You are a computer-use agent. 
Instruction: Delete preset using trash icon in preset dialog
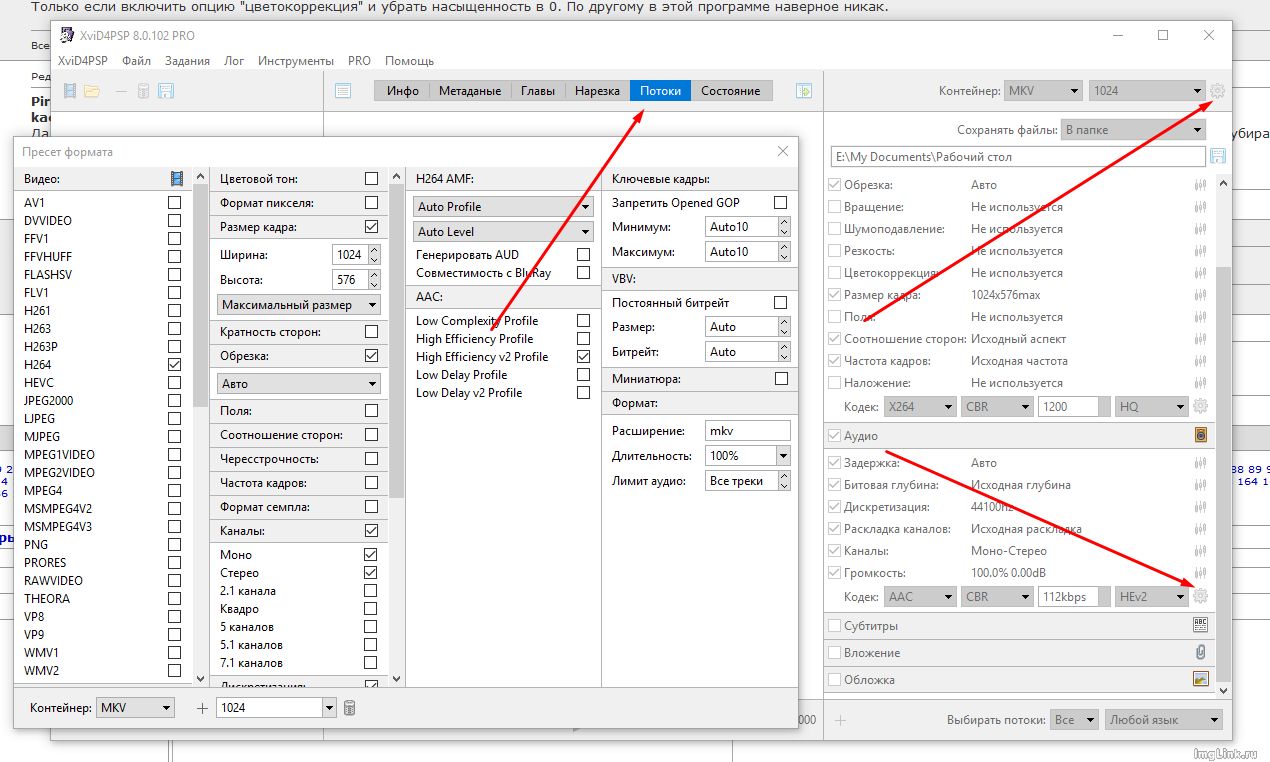pyautogui.click(x=349, y=708)
